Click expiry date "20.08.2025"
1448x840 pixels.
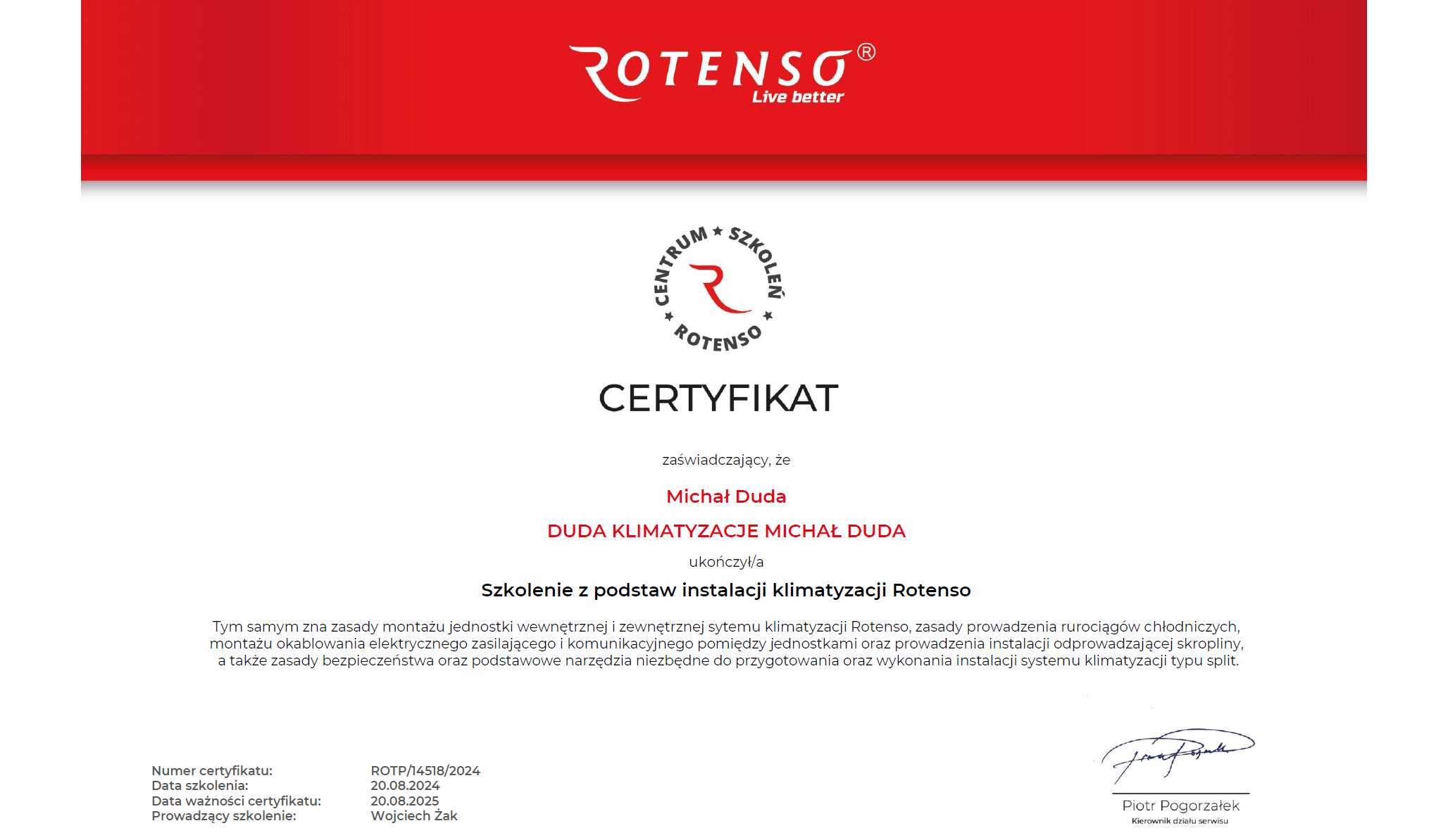405,801
